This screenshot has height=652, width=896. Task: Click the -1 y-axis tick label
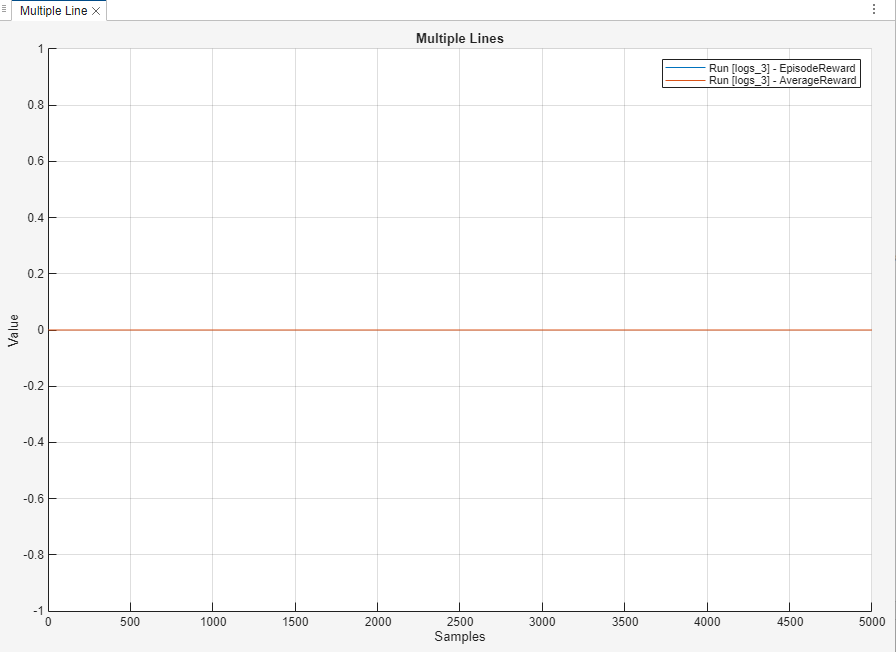point(37,610)
